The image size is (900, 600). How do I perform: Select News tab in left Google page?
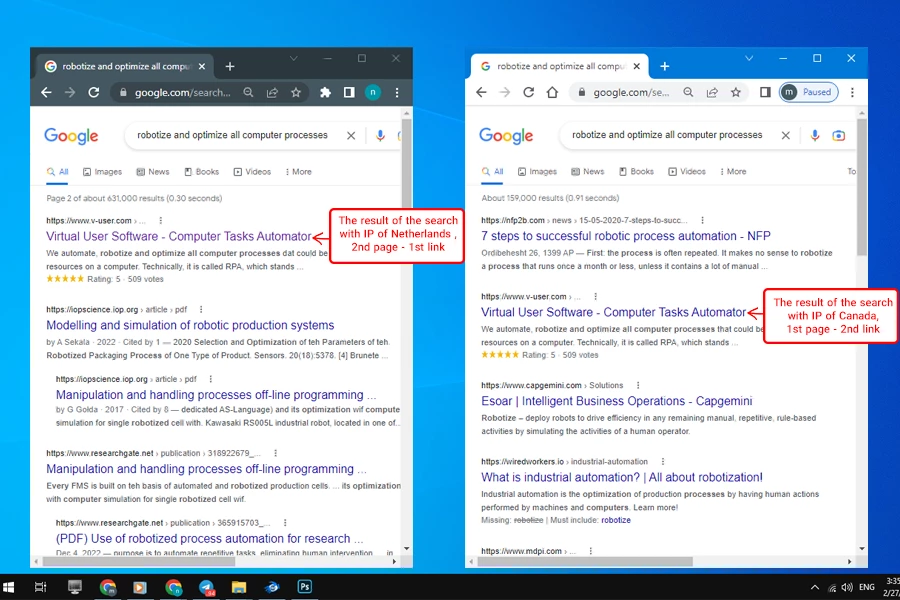[153, 172]
